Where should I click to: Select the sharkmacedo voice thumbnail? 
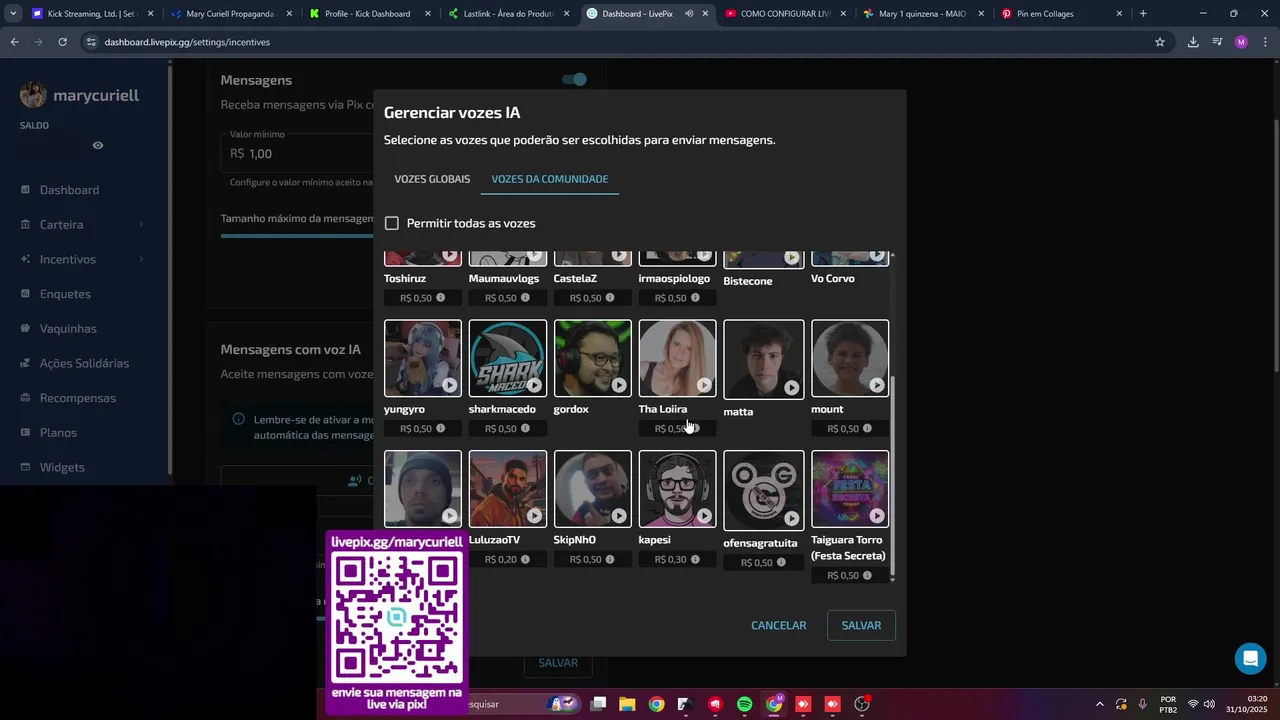(507, 358)
